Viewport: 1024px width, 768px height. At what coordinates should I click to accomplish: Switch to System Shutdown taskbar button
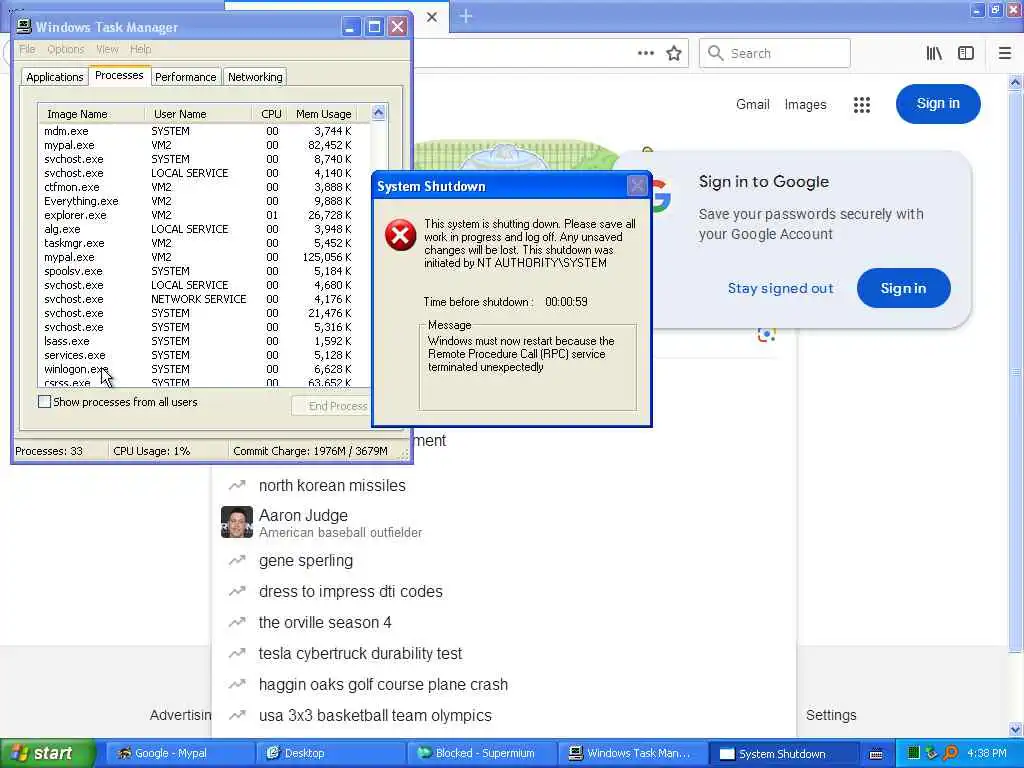783,754
